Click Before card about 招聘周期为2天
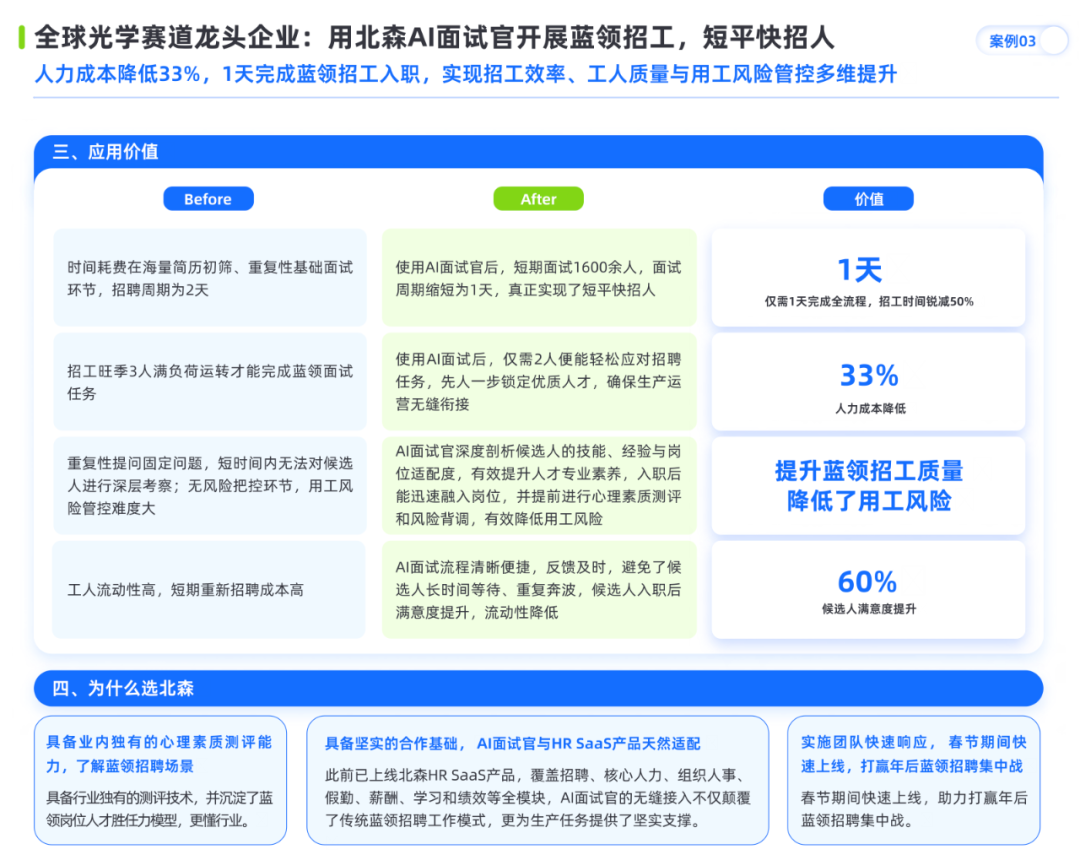Viewport: 1080px width, 860px height. (209, 278)
